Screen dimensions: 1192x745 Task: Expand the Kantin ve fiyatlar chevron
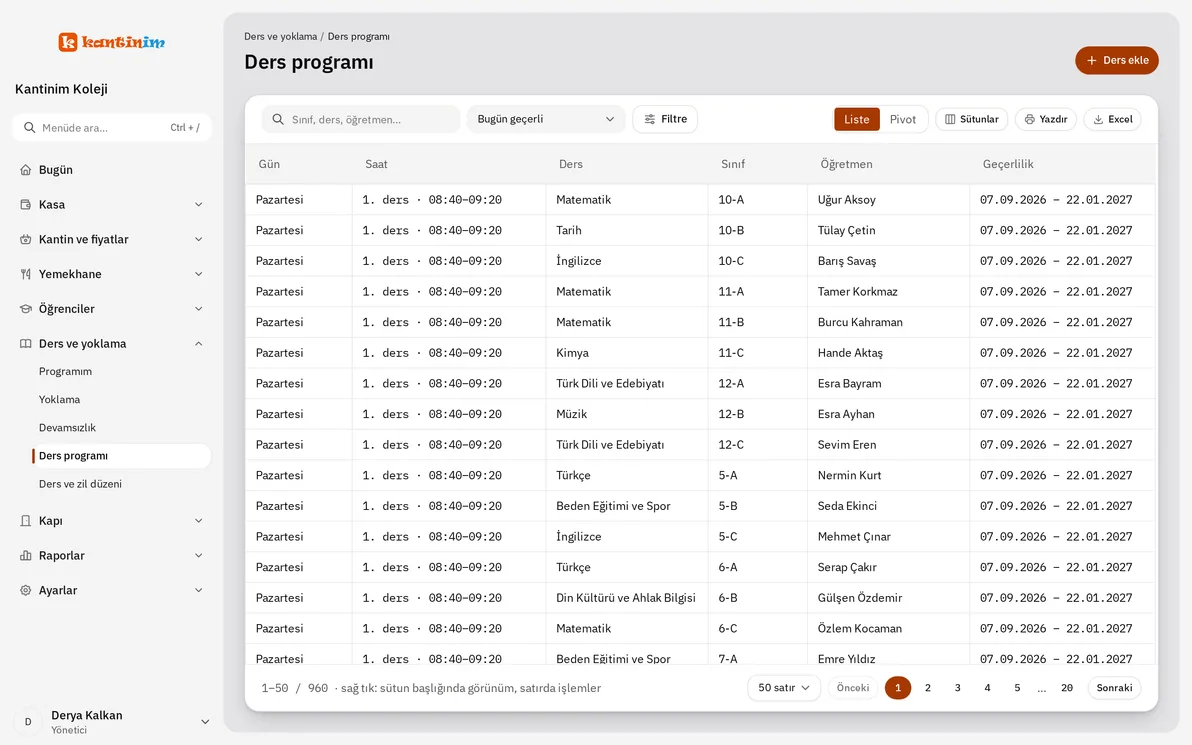pyautogui.click(x=198, y=239)
